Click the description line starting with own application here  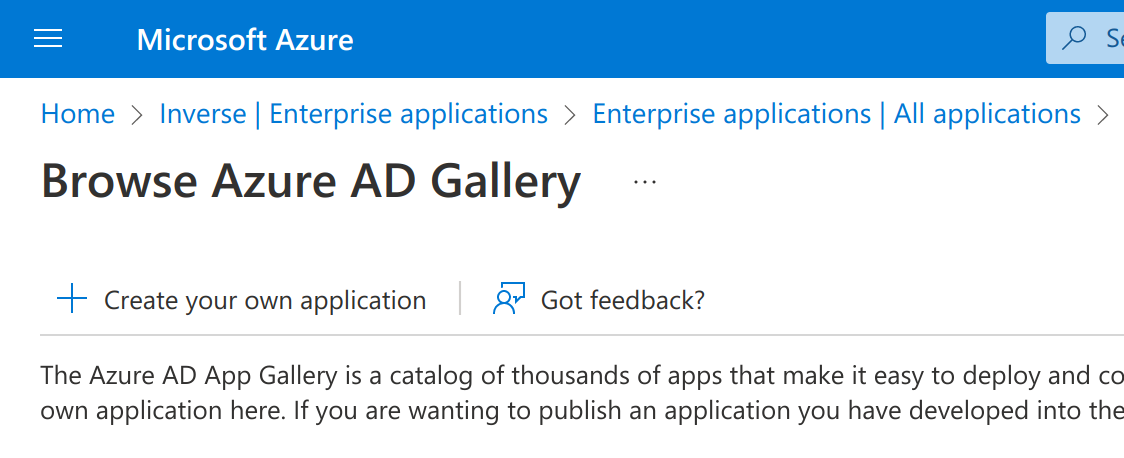click(x=580, y=411)
